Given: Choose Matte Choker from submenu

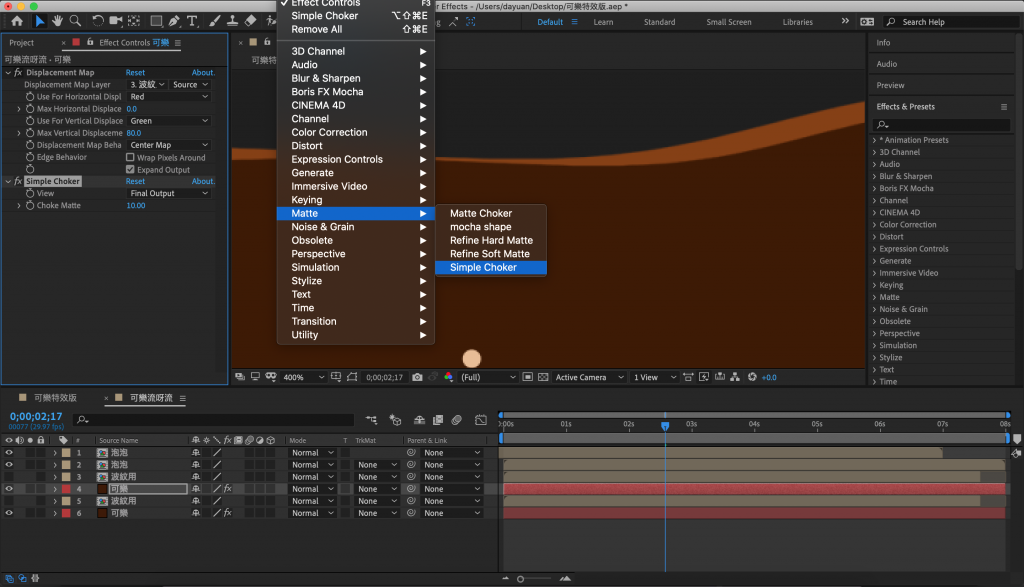Looking at the screenshot, I should pyautogui.click(x=490, y=214).
